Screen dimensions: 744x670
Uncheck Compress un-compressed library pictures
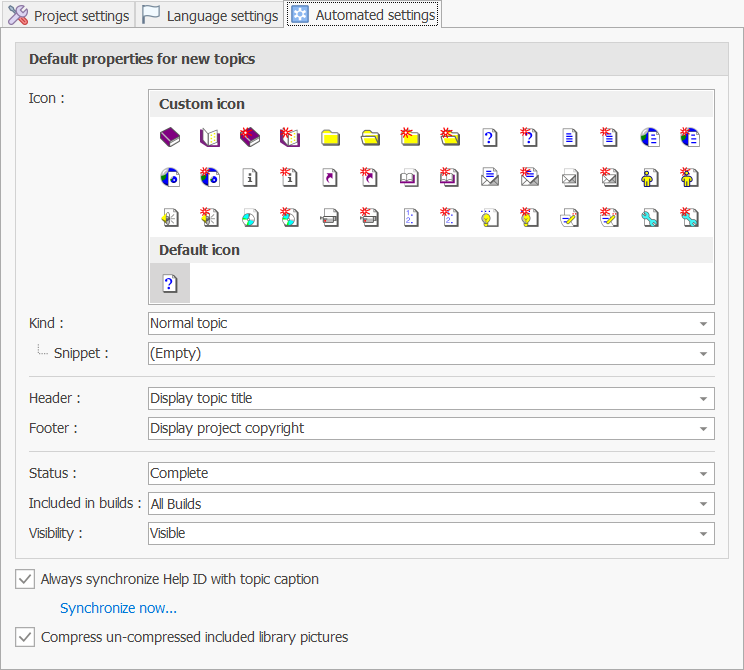click(25, 637)
